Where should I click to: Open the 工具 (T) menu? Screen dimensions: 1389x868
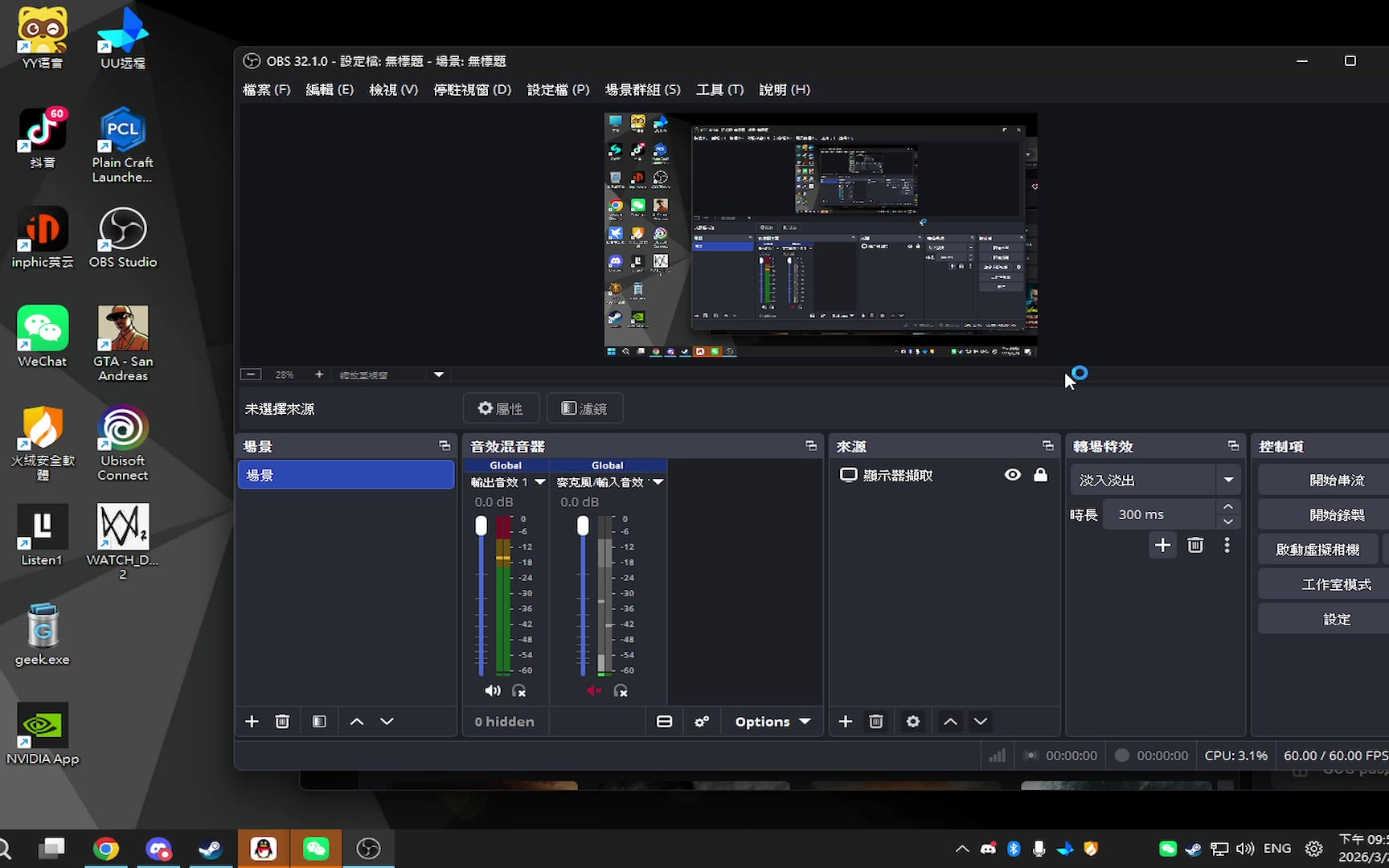click(719, 90)
